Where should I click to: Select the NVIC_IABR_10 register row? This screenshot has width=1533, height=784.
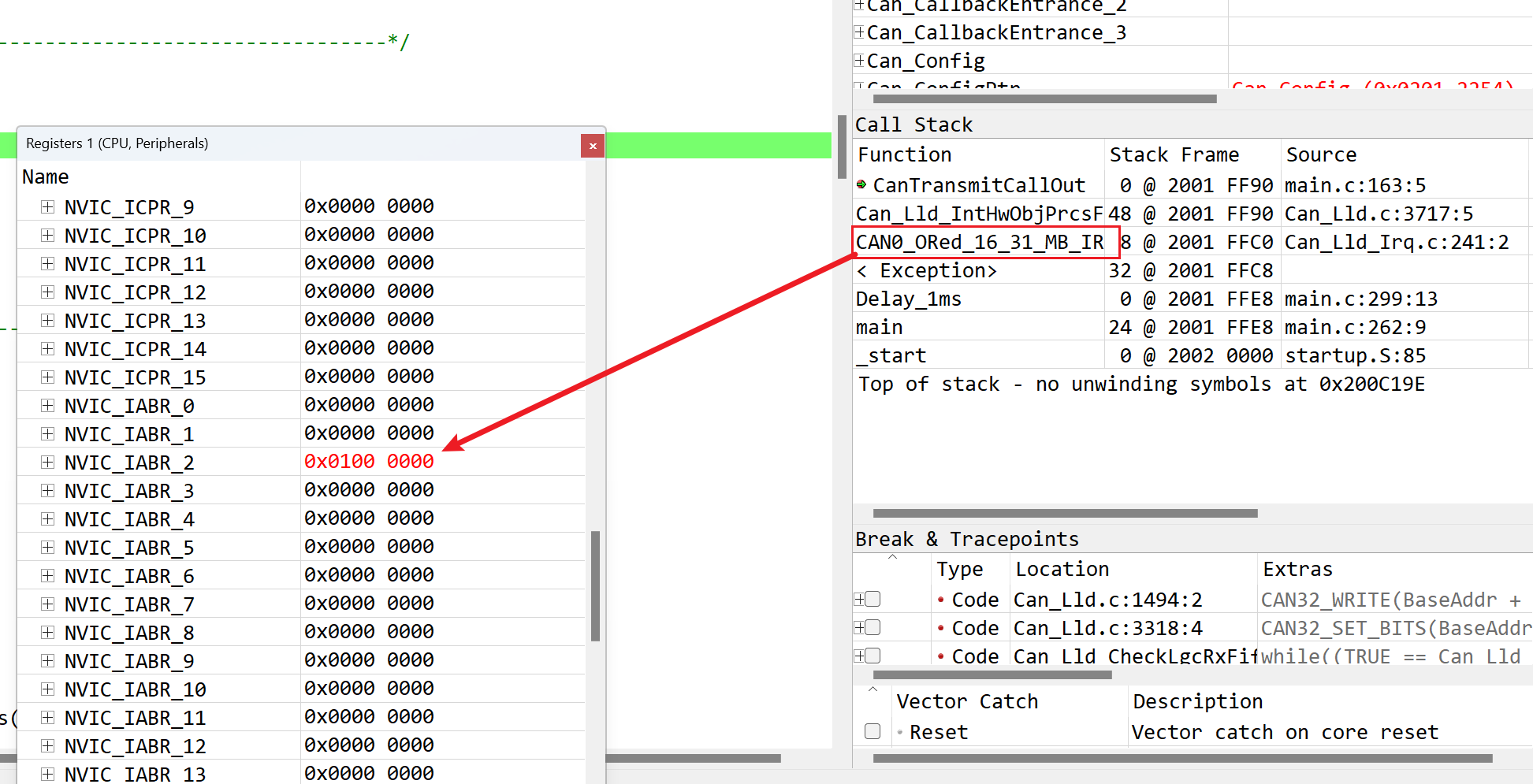point(301,689)
